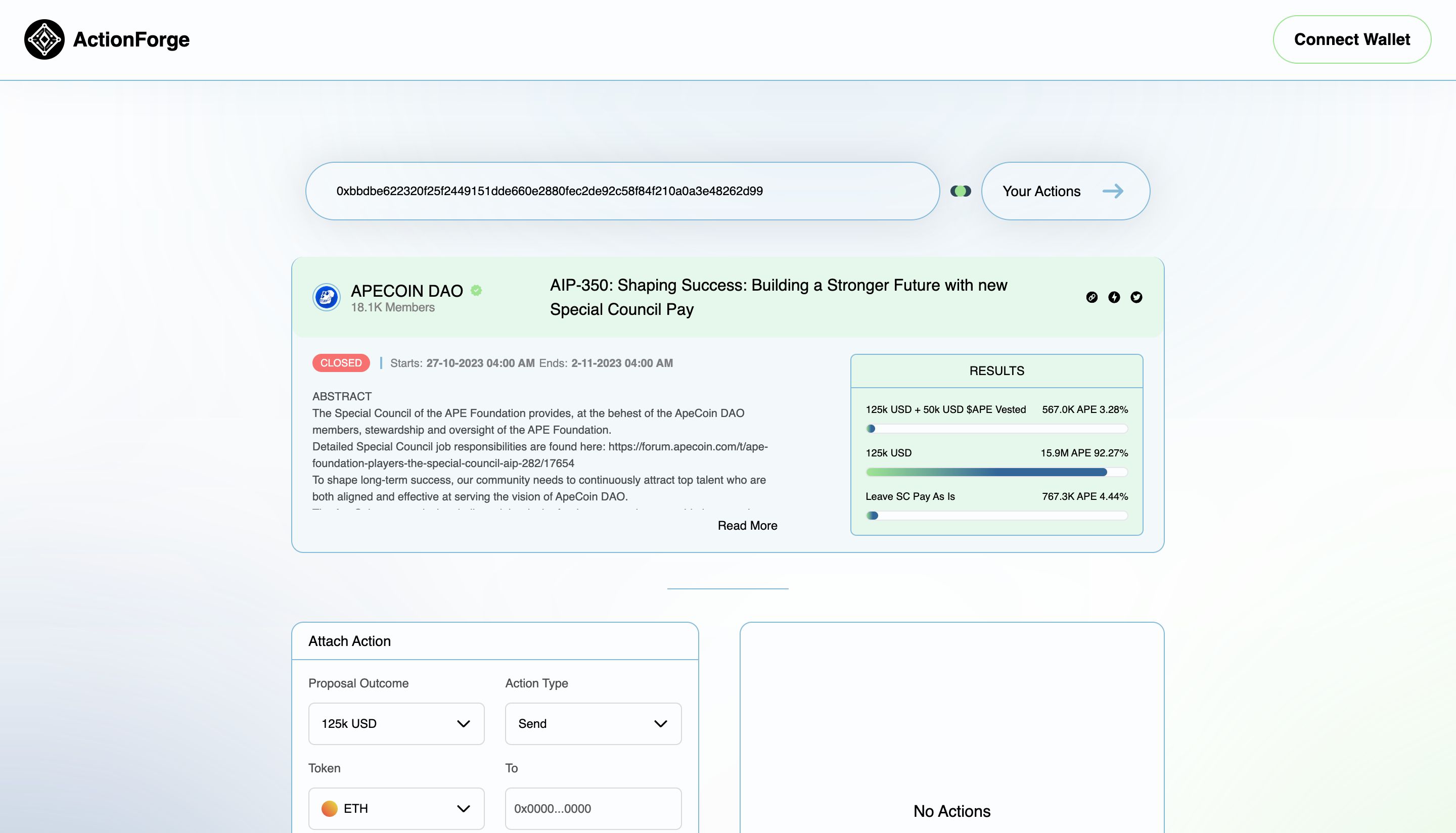Click the Proposal Outcome label

pyautogui.click(x=358, y=683)
